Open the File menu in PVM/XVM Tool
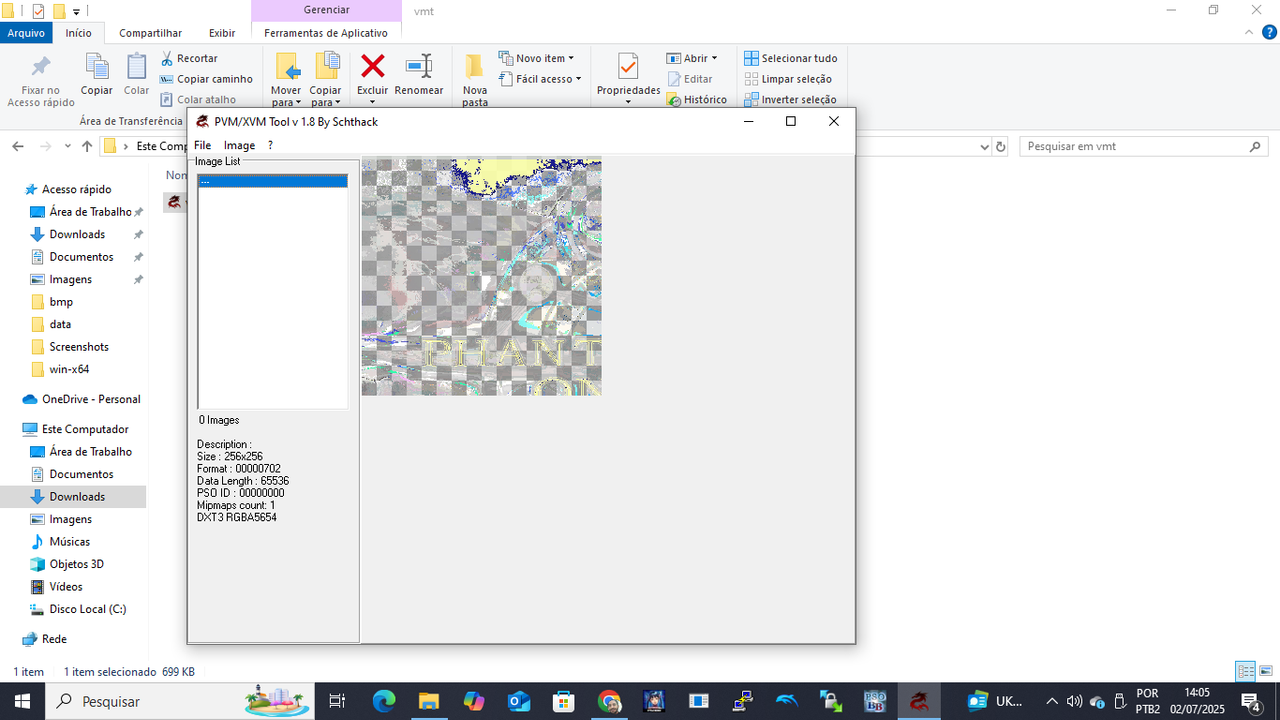The width and height of the screenshot is (1280, 720). [x=202, y=145]
